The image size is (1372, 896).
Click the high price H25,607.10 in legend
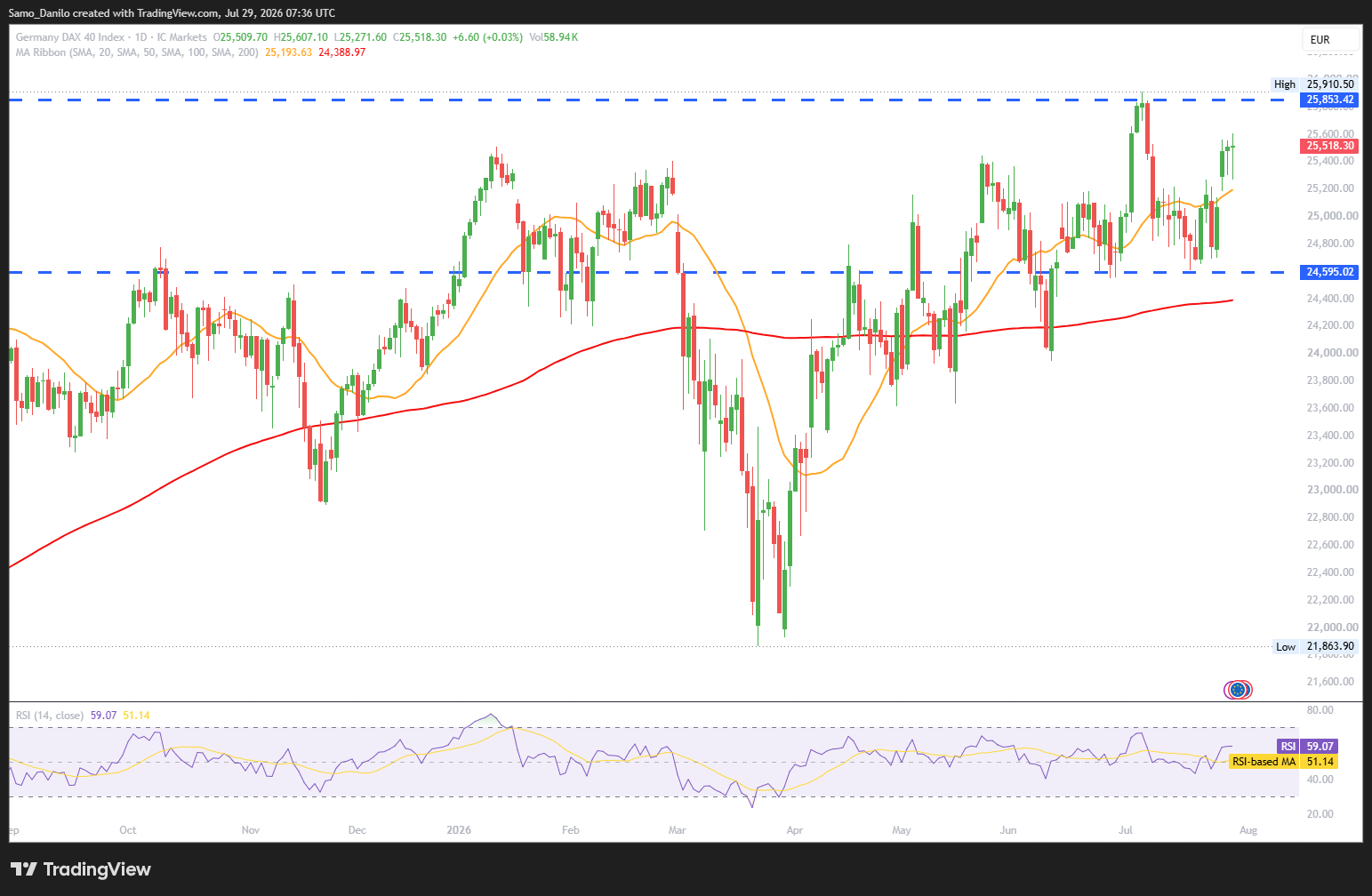coord(301,37)
